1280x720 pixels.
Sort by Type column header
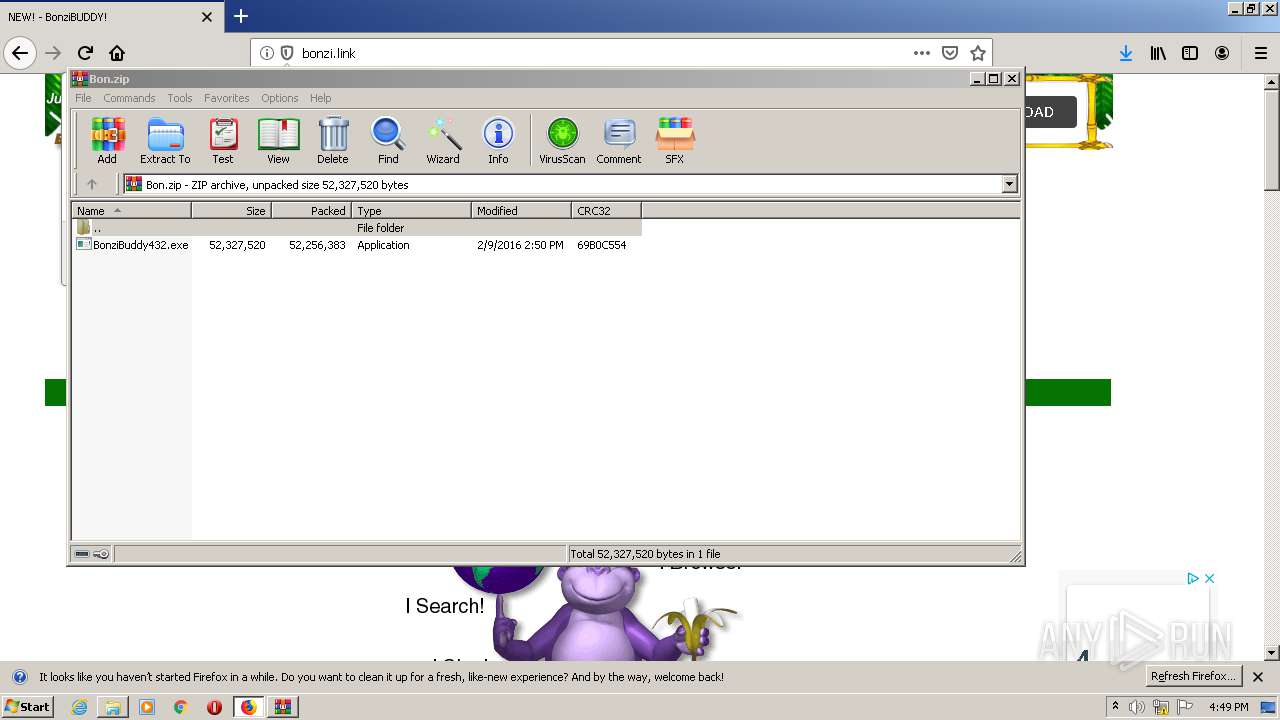pos(411,211)
